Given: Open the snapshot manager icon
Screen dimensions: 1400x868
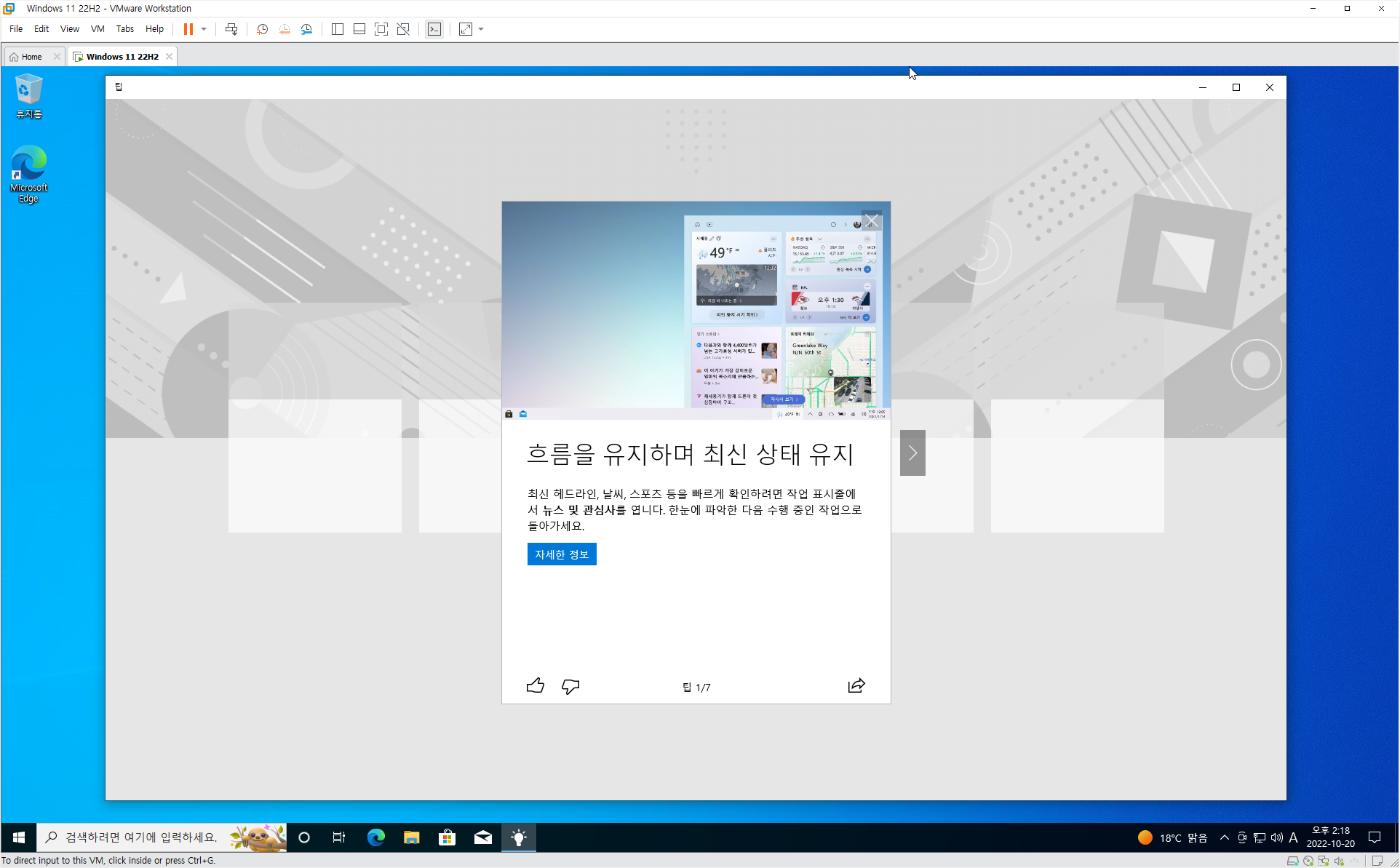Looking at the screenshot, I should tap(307, 29).
